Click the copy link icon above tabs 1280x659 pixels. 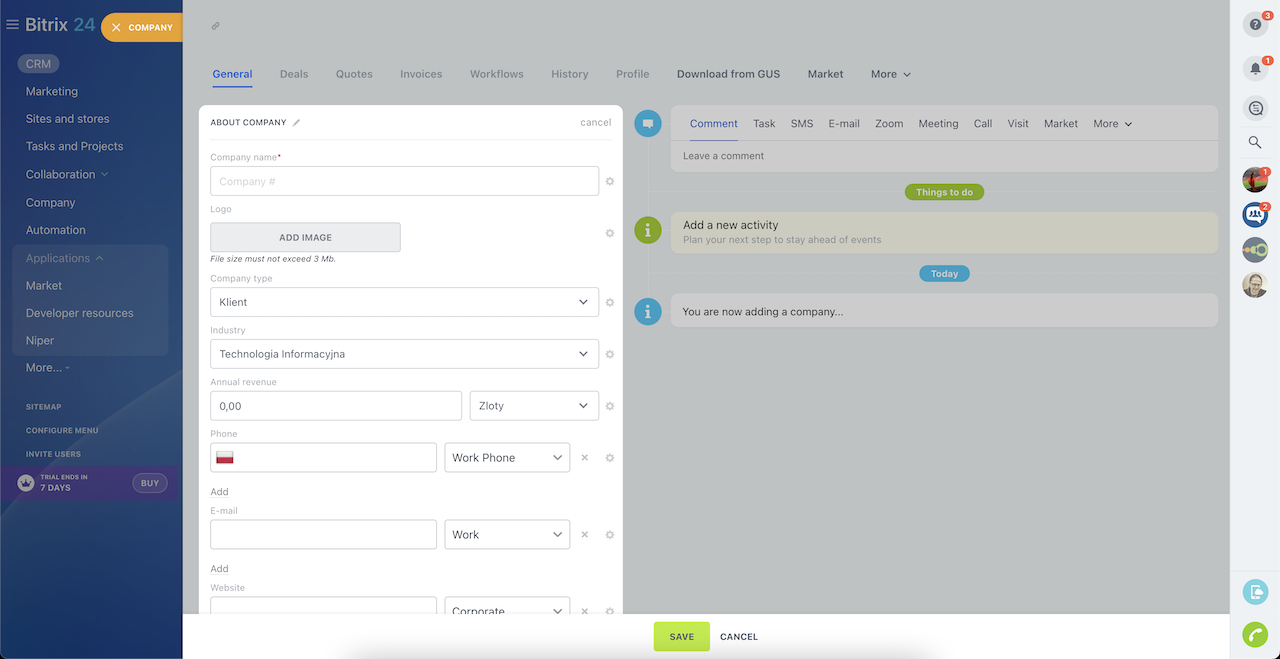coord(216,26)
